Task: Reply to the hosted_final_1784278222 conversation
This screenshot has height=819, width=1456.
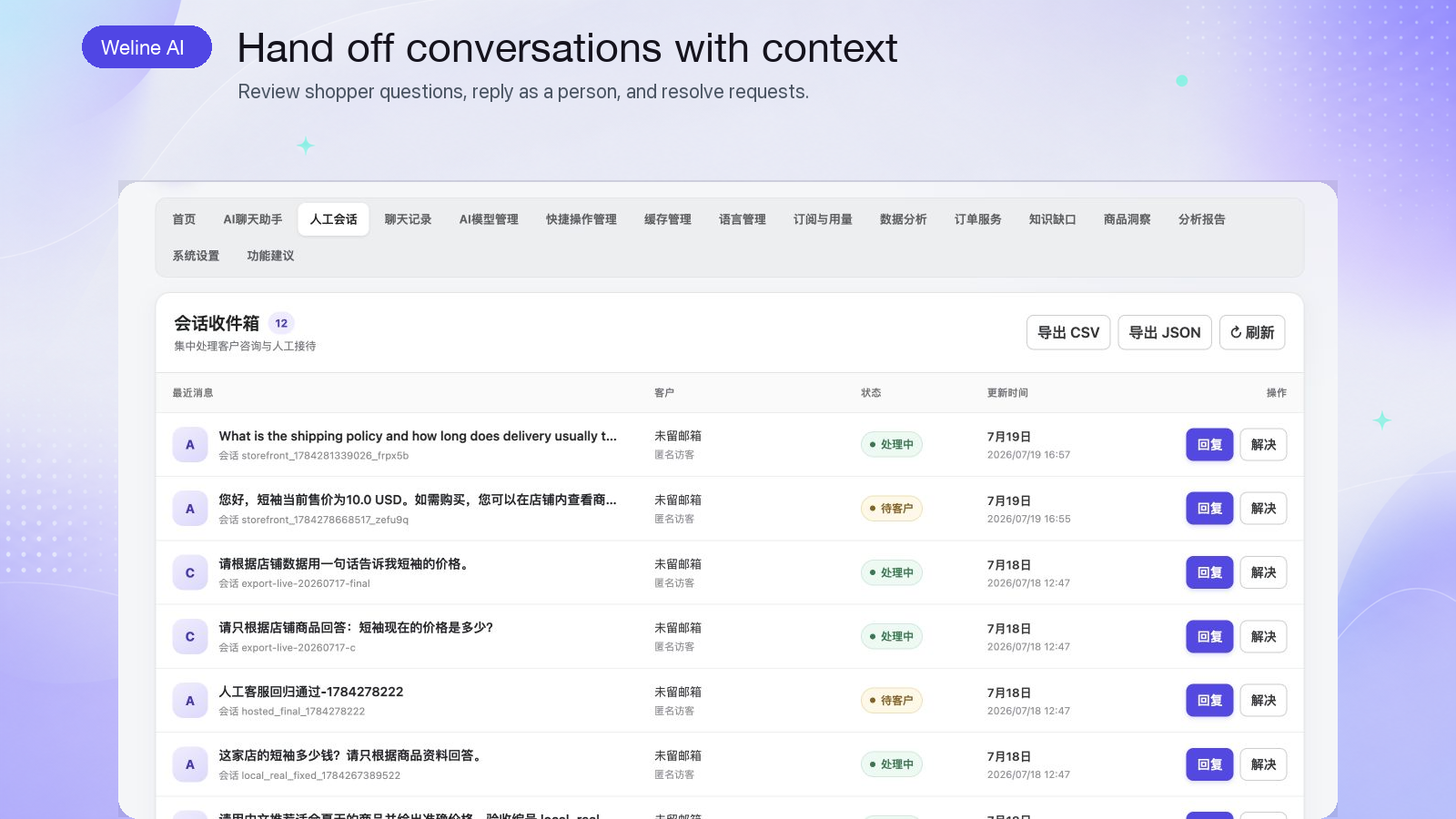Action: (x=1209, y=701)
